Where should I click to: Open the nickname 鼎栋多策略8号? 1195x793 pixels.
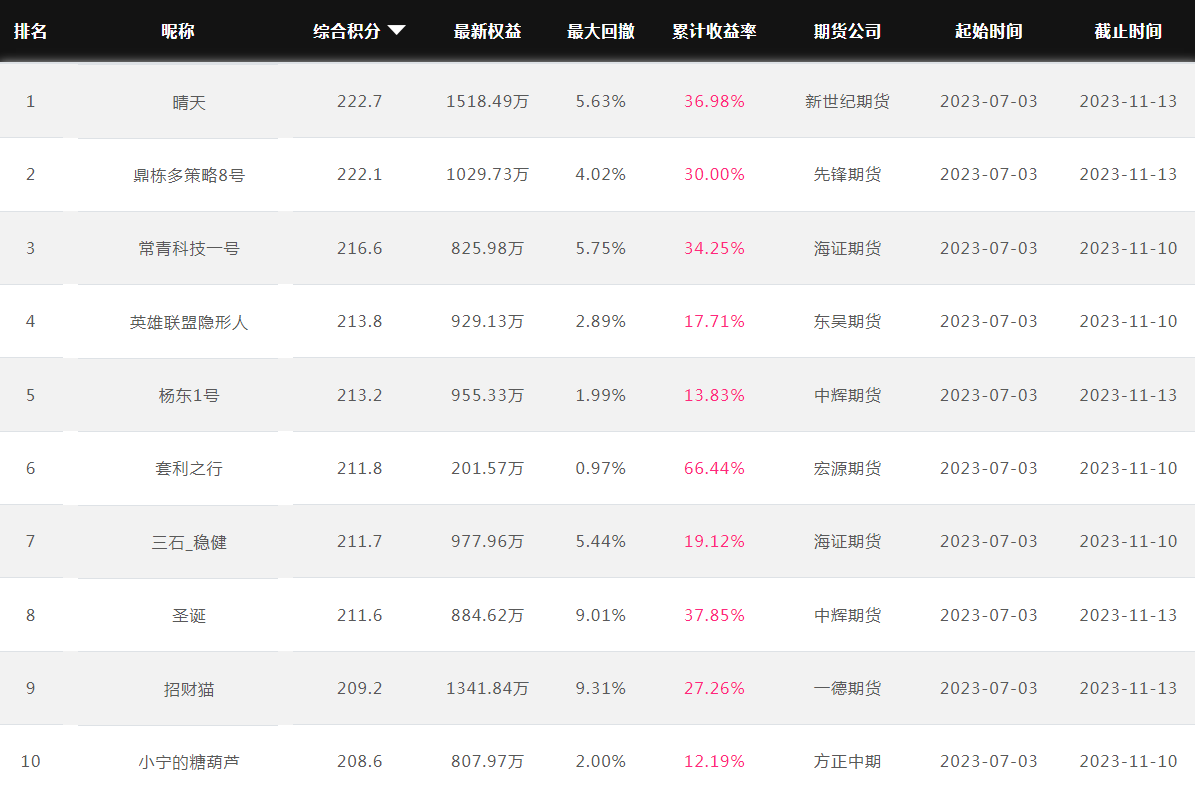coord(189,175)
